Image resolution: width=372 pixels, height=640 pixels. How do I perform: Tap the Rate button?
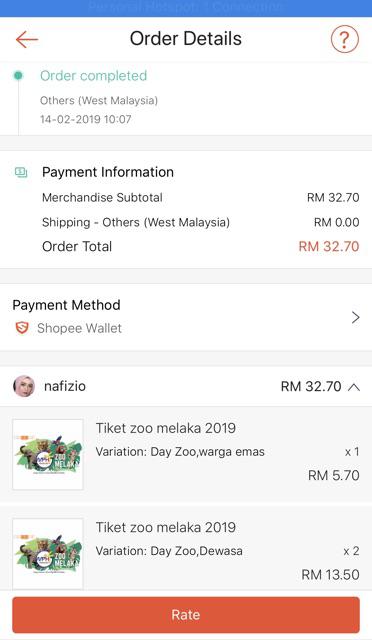pyautogui.click(x=186, y=615)
